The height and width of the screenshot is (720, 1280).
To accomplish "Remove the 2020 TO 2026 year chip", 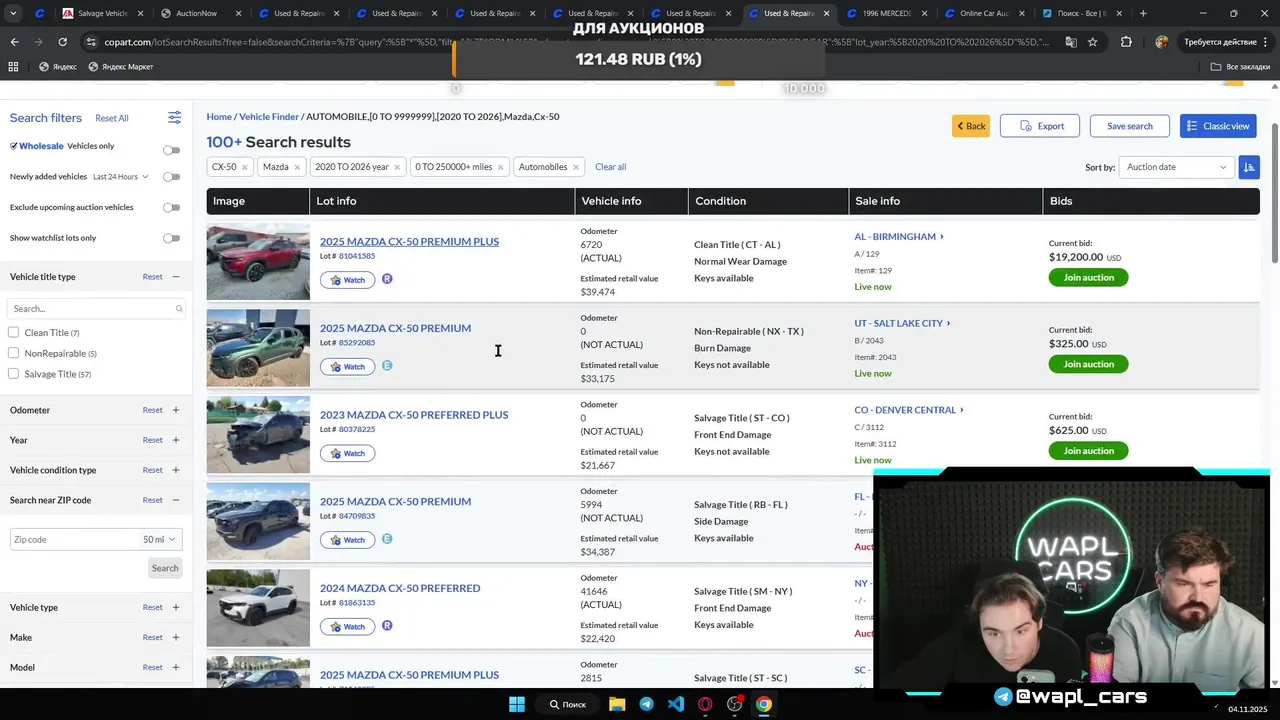I will coord(397,167).
